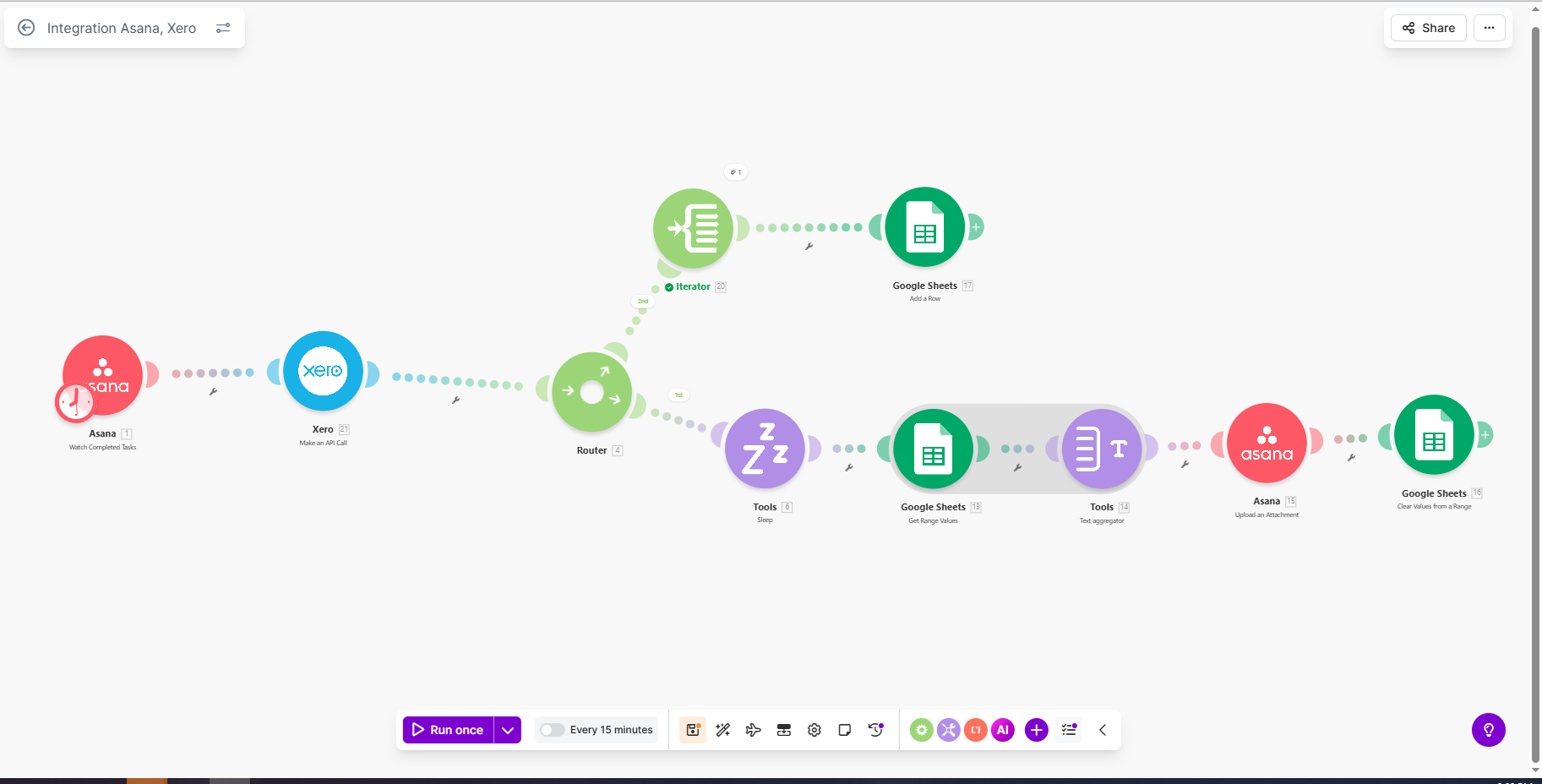Click the Share button
The height and width of the screenshot is (784, 1542).
(1429, 28)
